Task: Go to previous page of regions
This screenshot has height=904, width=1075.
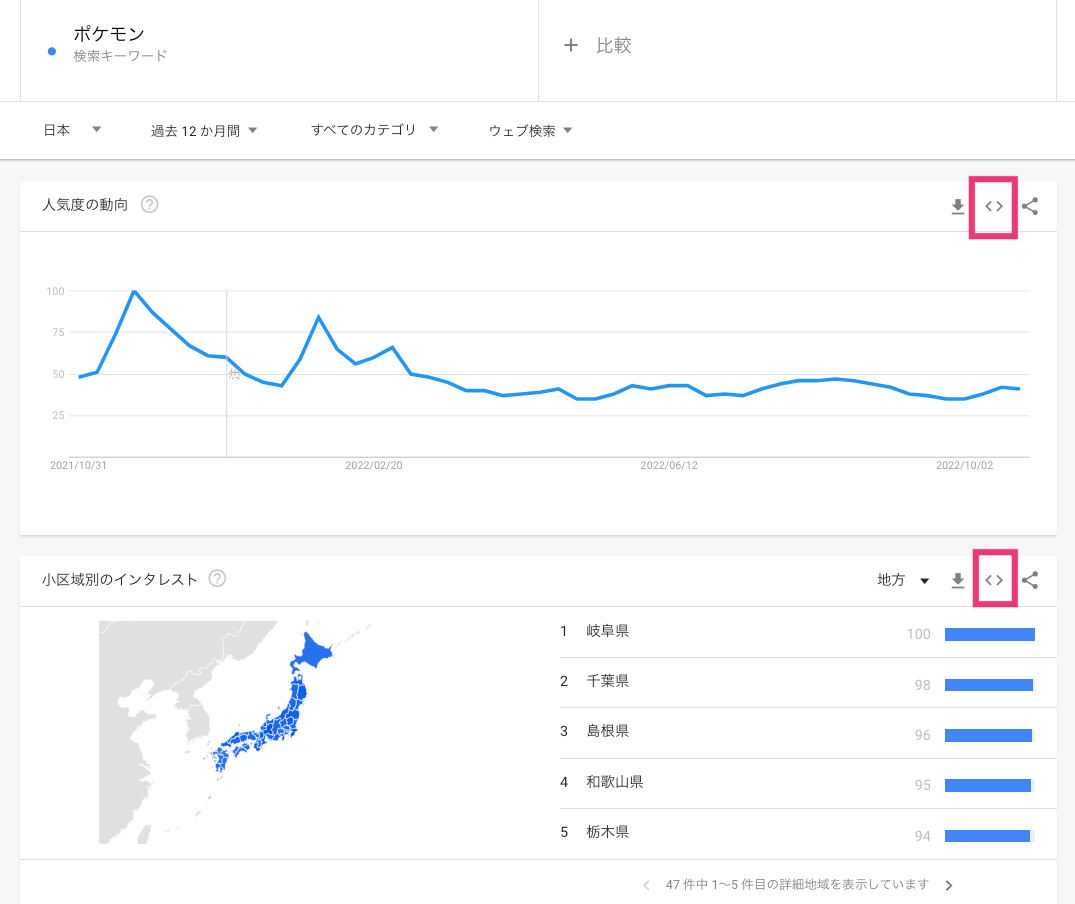Action: click(x=646, y=885)
